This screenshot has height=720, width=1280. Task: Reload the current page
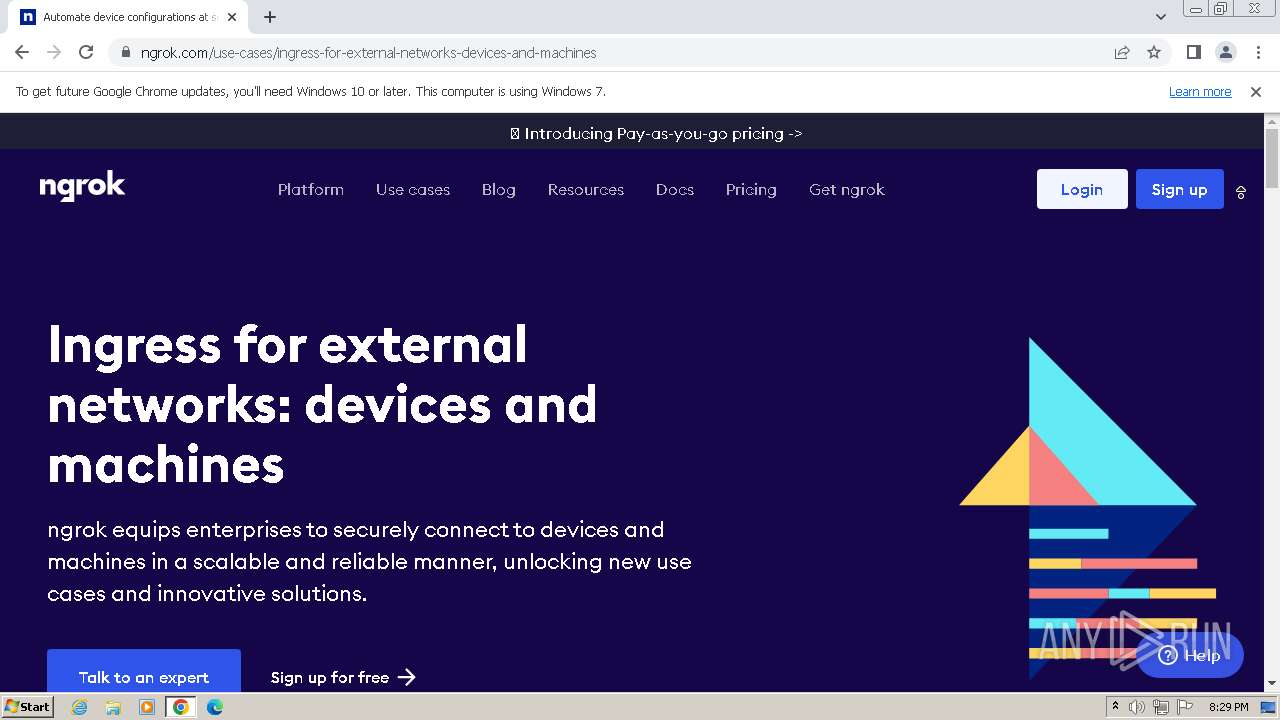(x=86, y=52)
